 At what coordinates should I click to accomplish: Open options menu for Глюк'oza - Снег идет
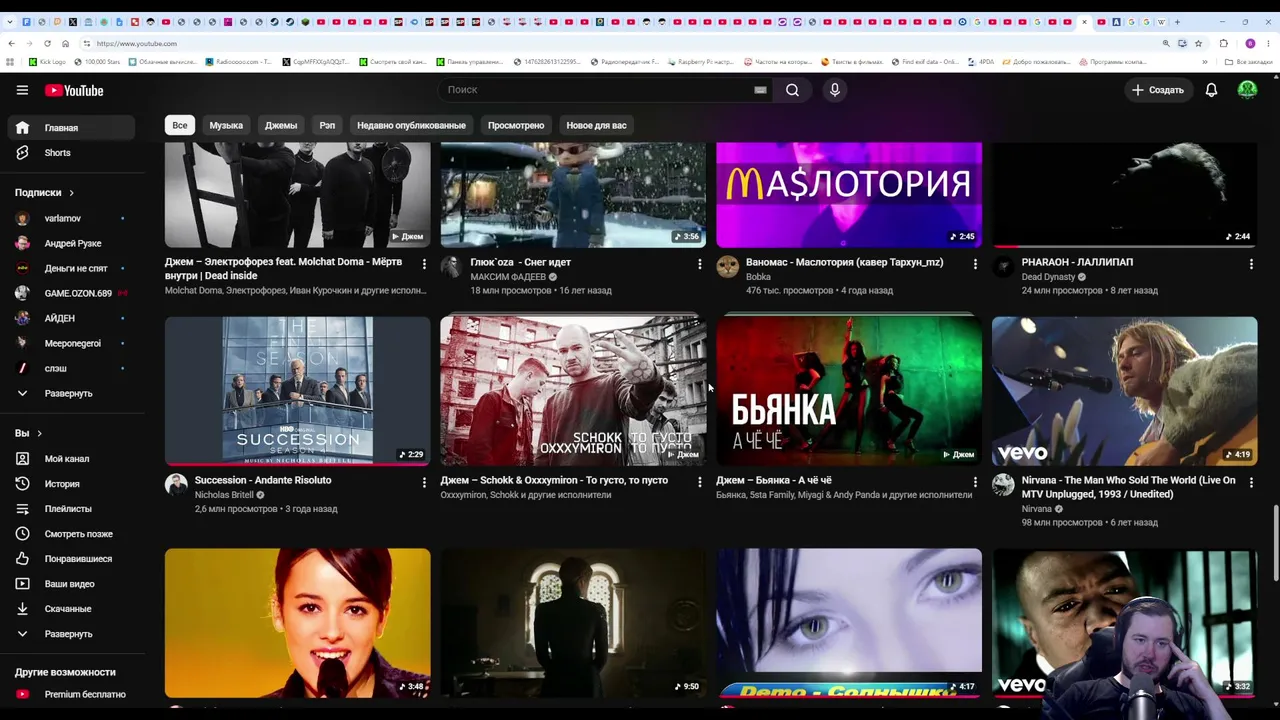pyautogui.click(x=699, y=264)
